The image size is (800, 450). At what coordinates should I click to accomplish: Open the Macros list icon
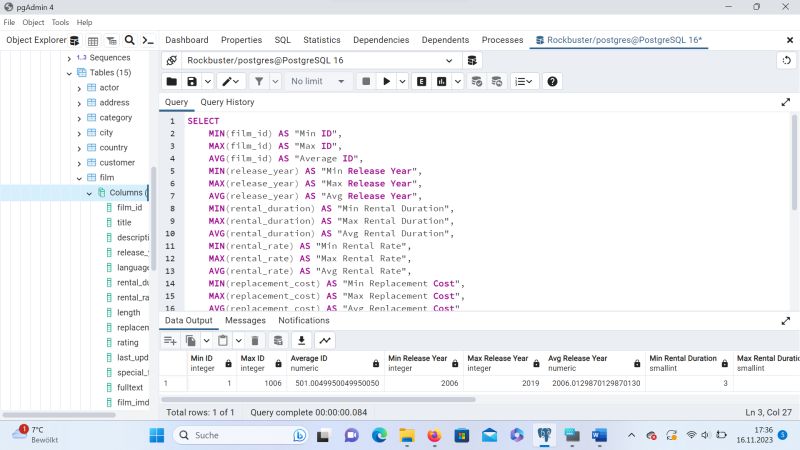[523, 81]
